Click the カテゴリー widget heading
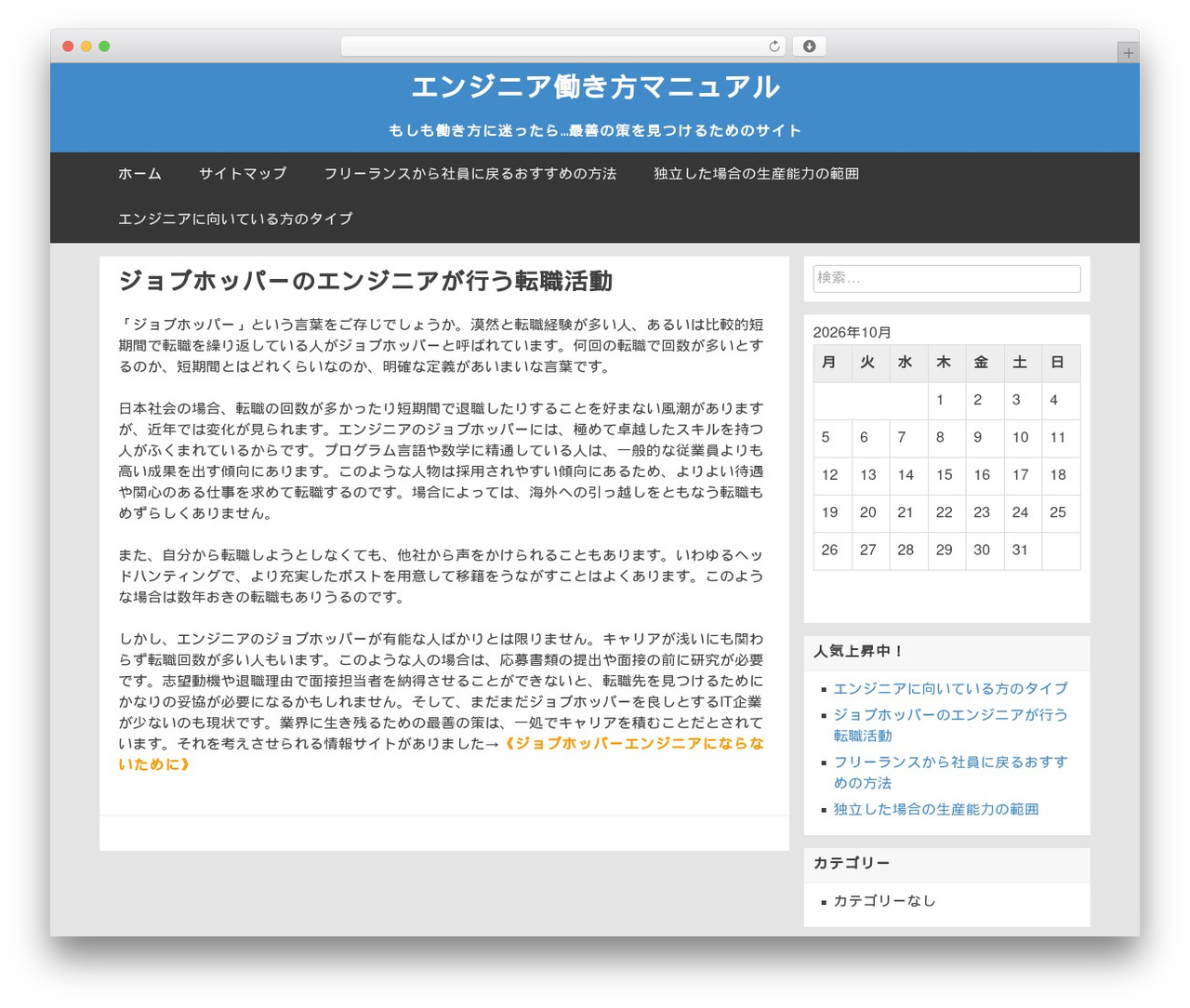This screenshot has width=1190, height=1008. (x=852, y=864)
